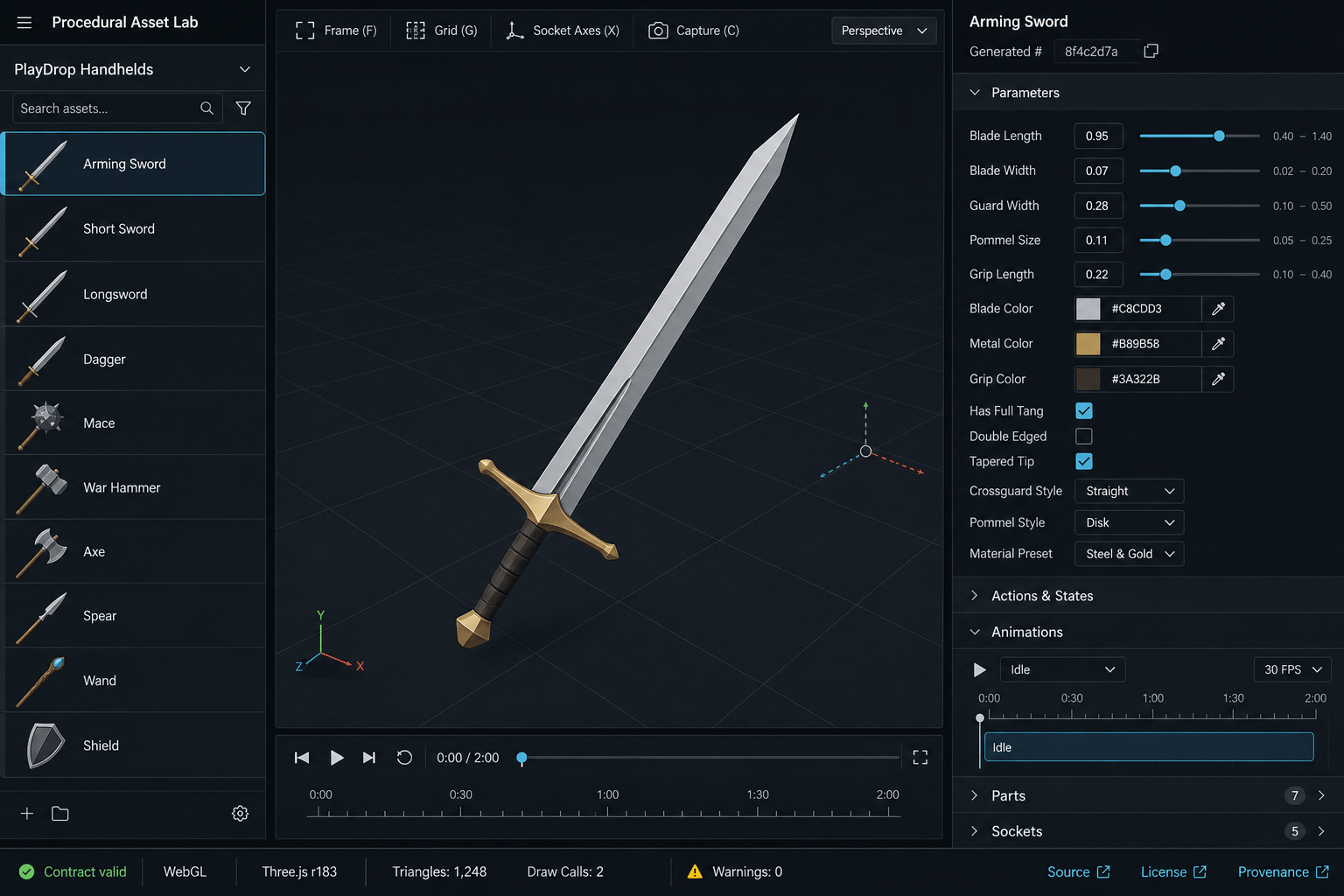Add a new asset with plus icon
Viewport: 1344px width, 896px height.
click(x=27, y=814)
